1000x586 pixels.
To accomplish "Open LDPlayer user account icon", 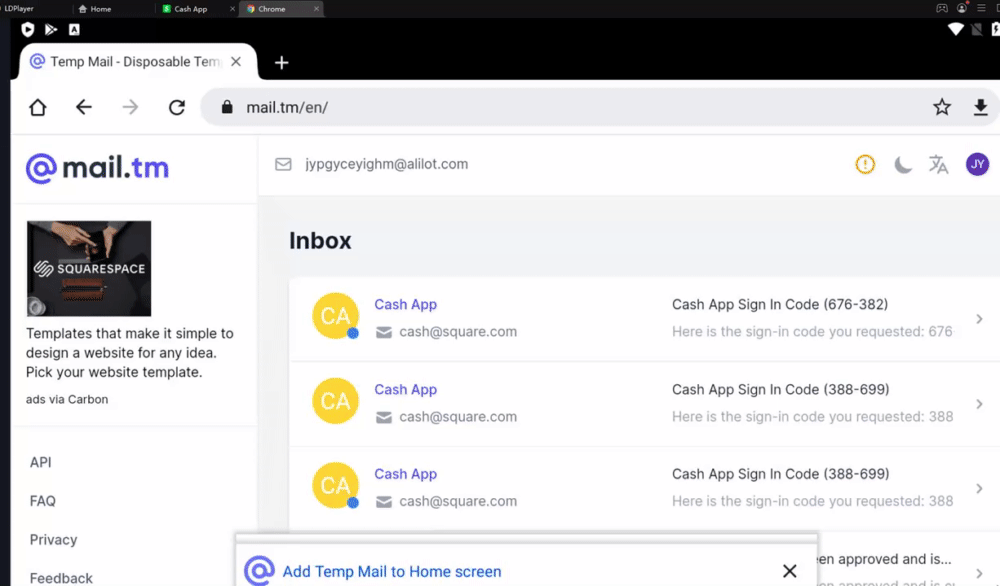I will [x=962, y=8].
